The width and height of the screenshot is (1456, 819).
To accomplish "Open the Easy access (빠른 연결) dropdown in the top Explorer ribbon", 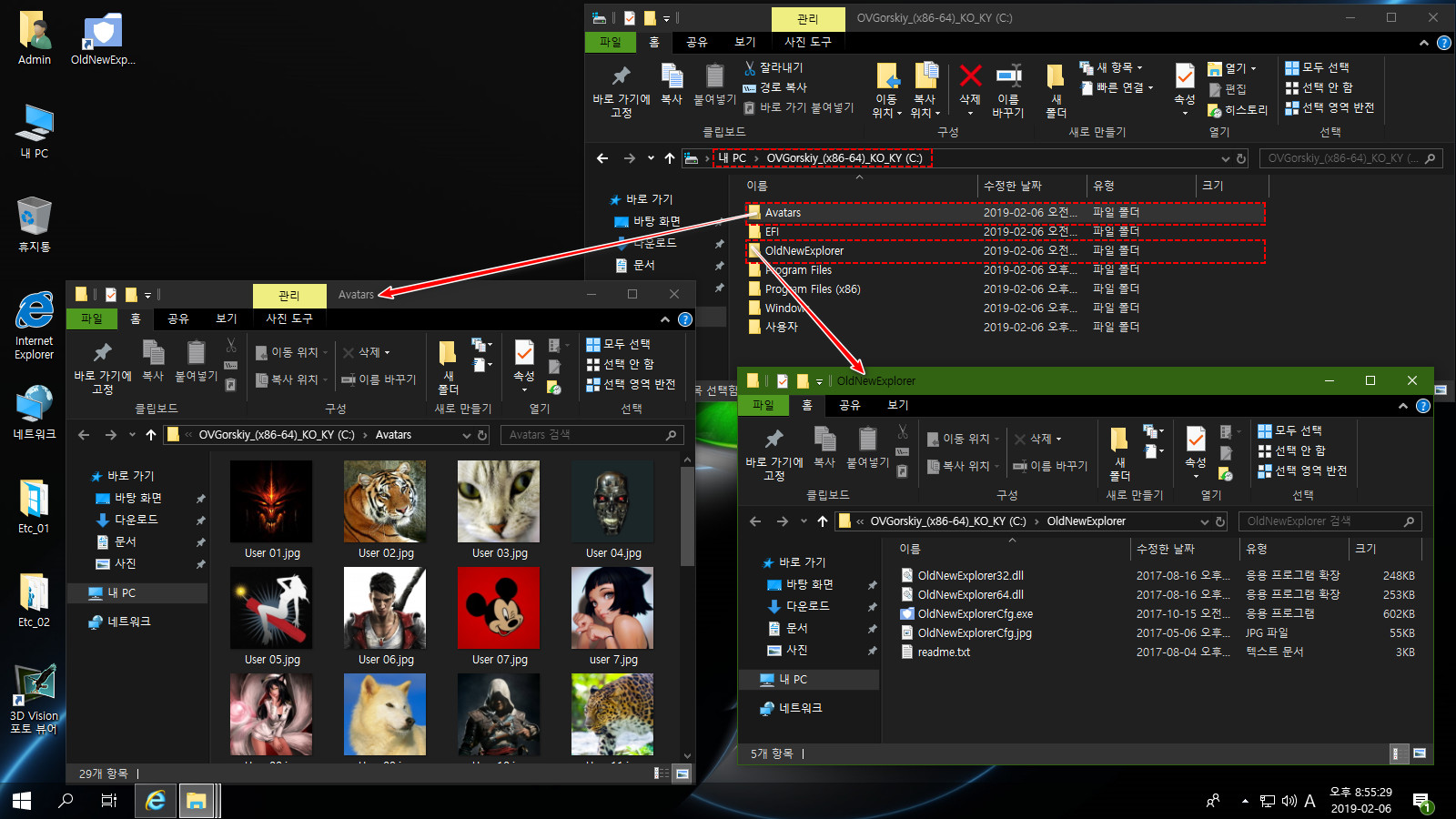I will (1117, 87).
